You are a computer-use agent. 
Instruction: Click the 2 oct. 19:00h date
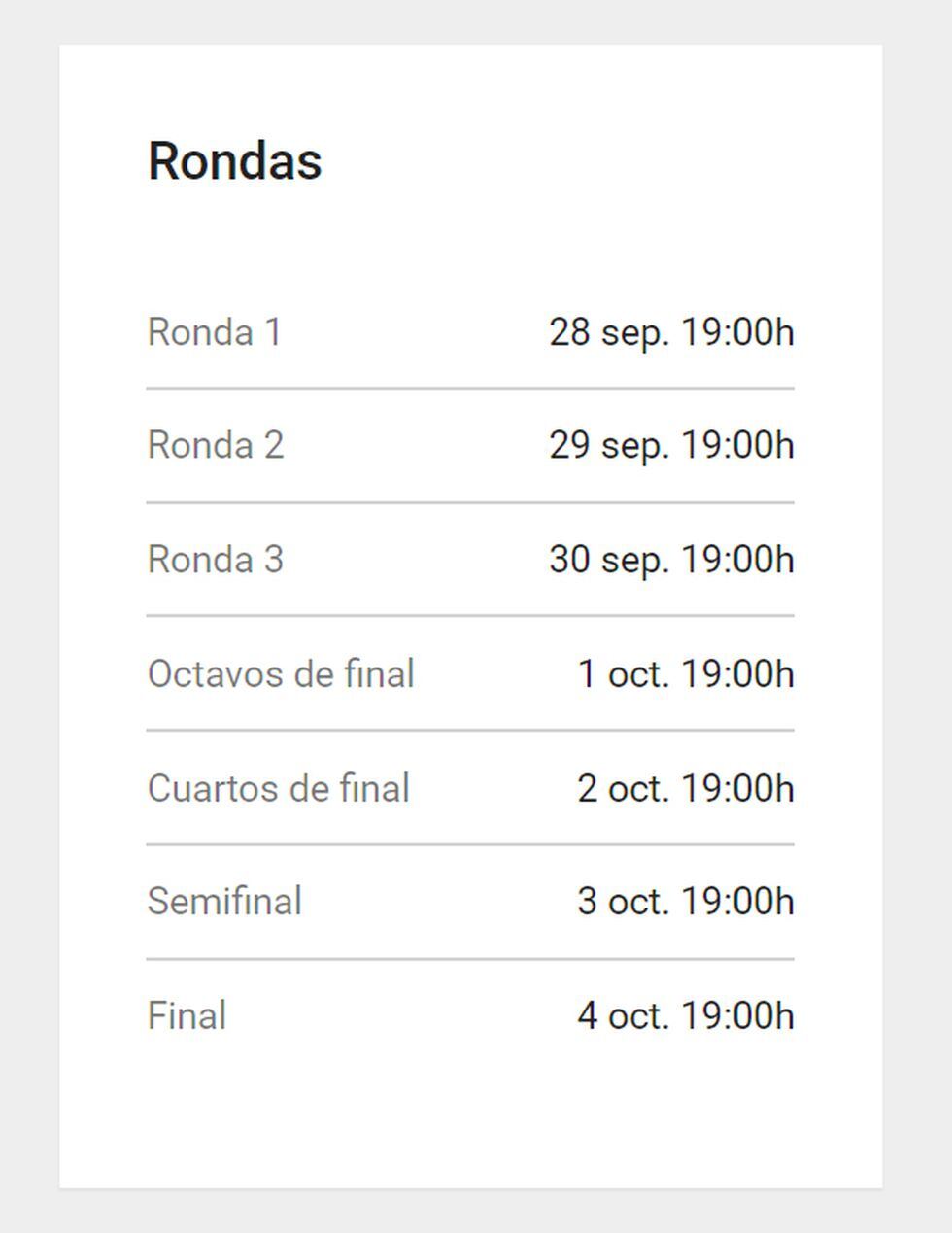tap(685, 788)
